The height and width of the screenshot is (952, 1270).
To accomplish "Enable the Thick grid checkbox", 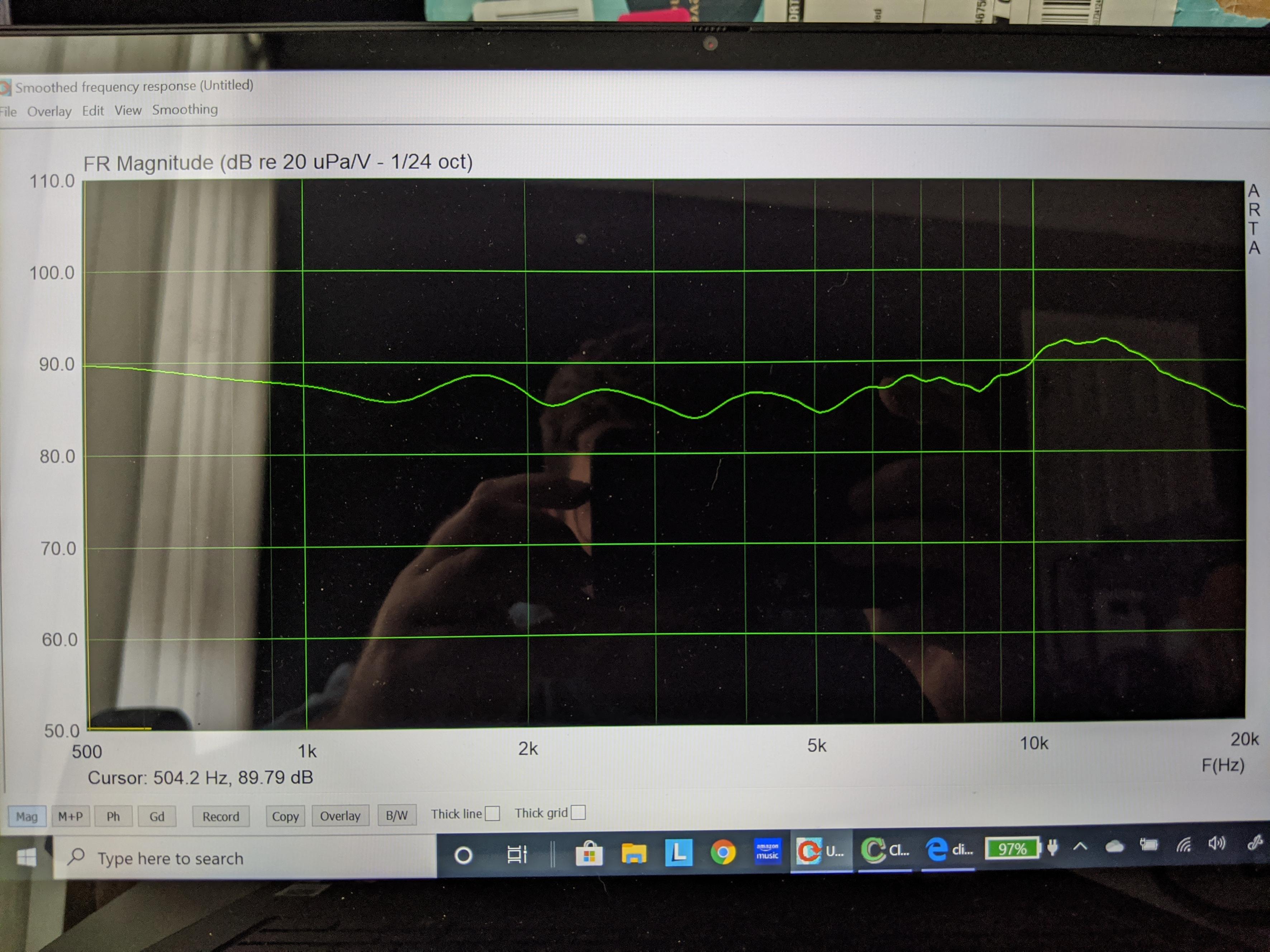I will (x=578, y=813).
